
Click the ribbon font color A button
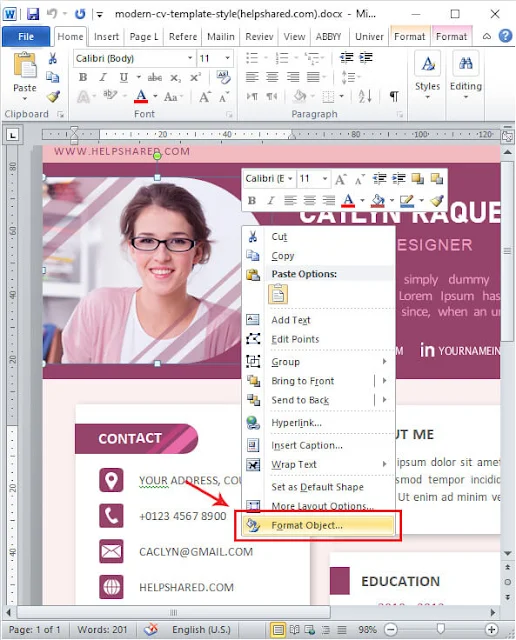(x=141, y=96)
